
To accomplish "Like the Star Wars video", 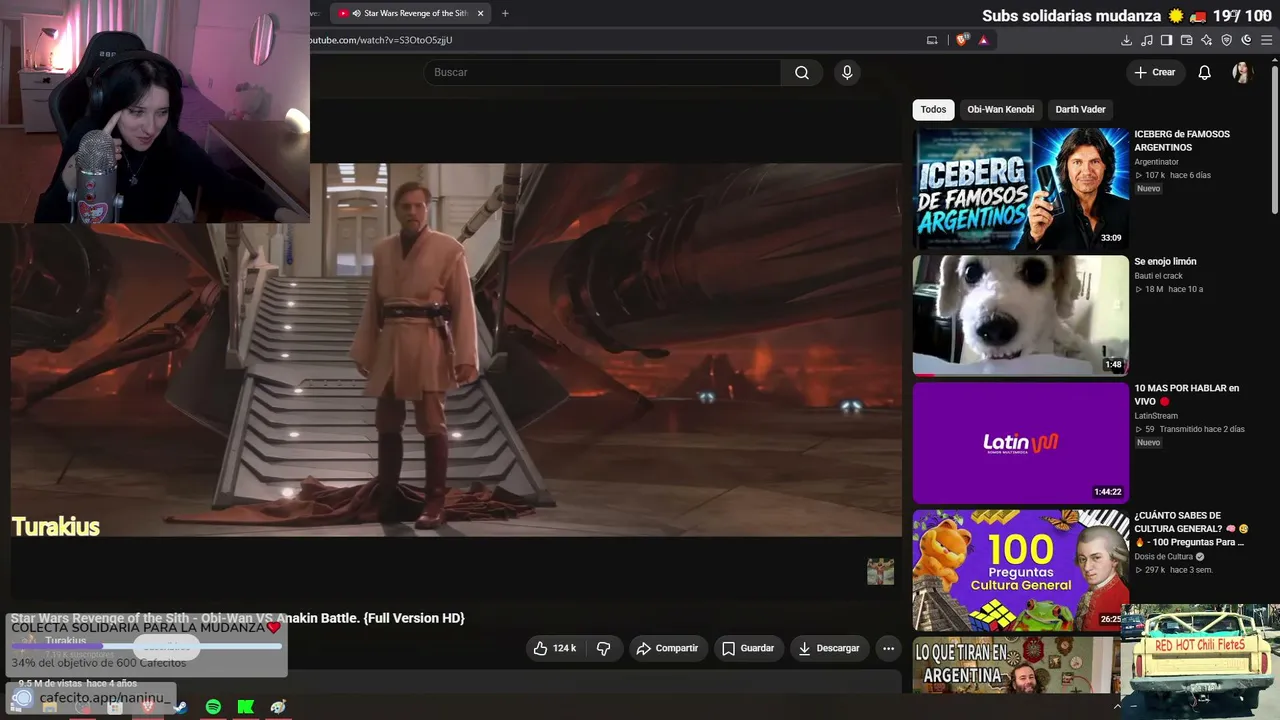I will pos(554,648).
